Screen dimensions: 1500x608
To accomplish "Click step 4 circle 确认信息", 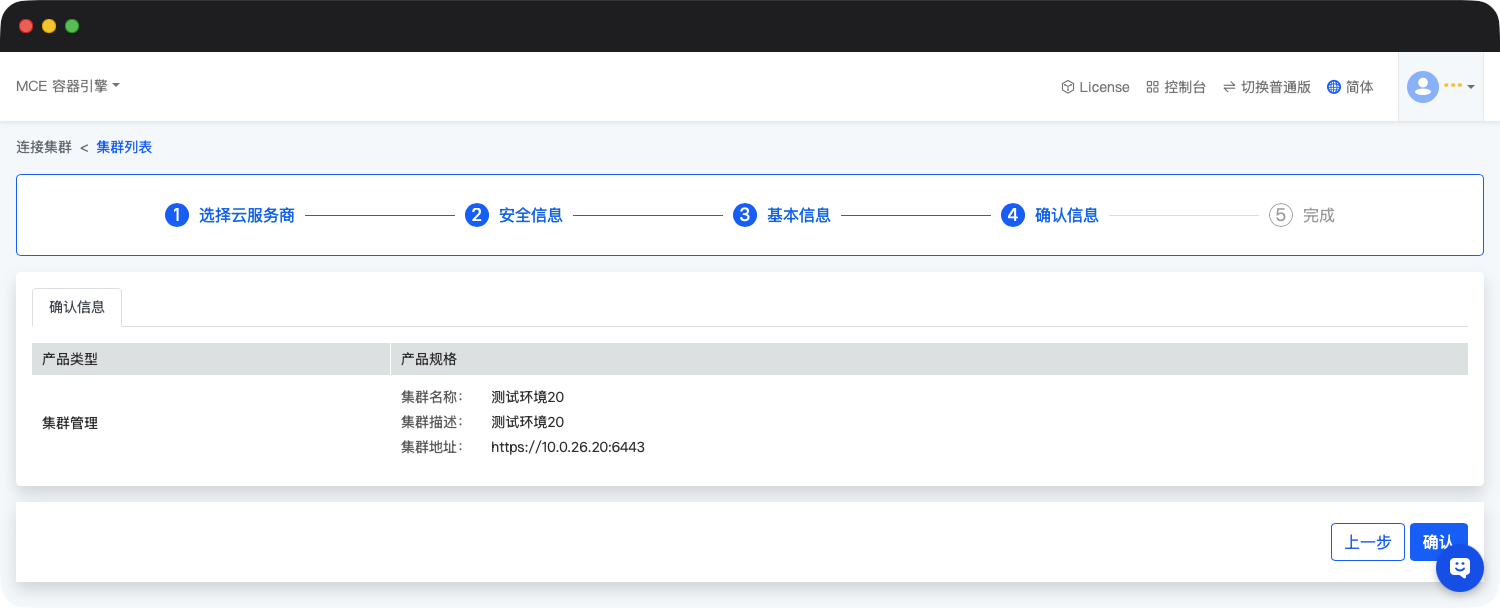I will (1013, 215).
